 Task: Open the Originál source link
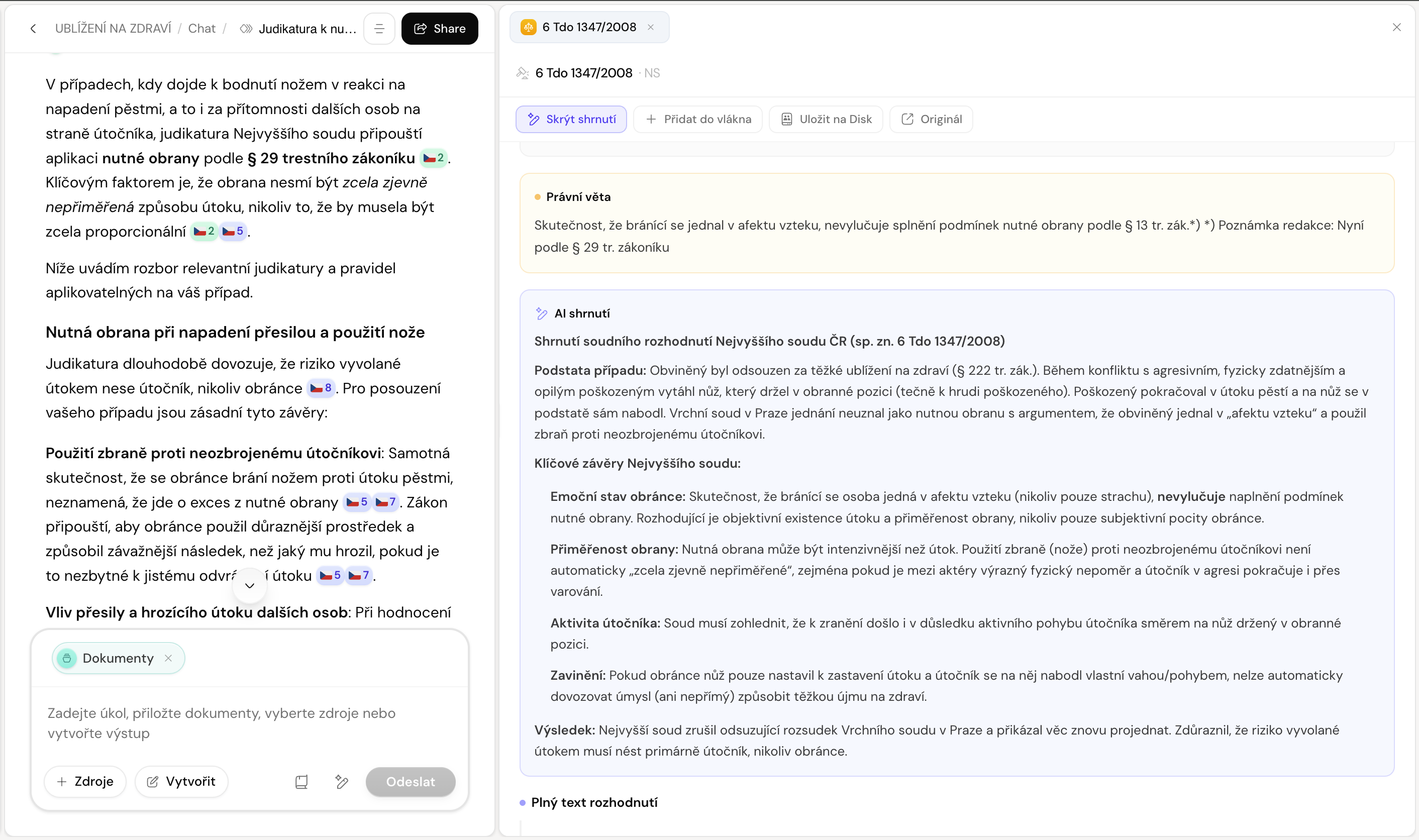[x=931, y=120]
